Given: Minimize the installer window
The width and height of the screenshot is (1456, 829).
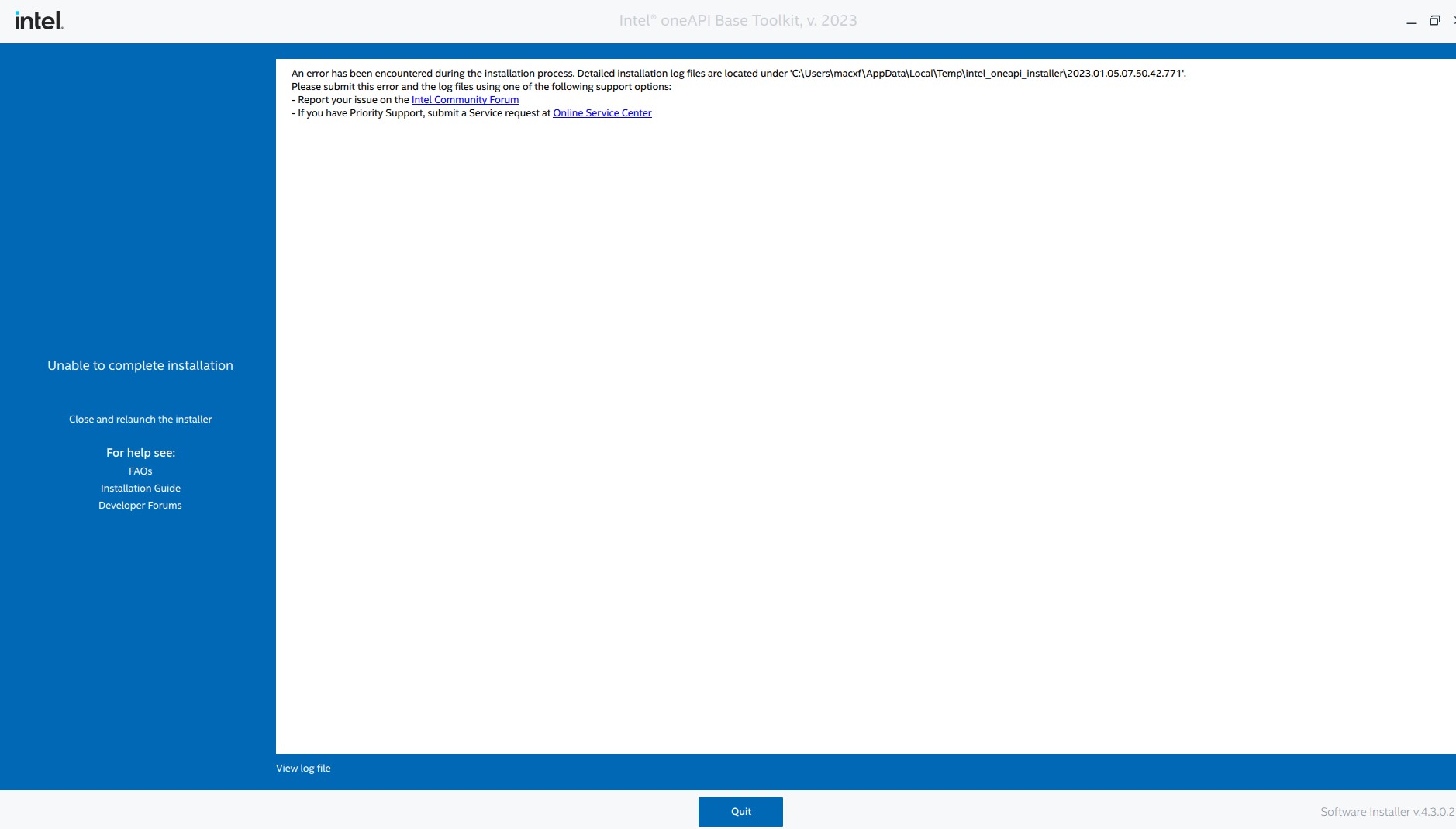Looking at the screenshot, I should pyautogui.click(x=1411, y=22).
